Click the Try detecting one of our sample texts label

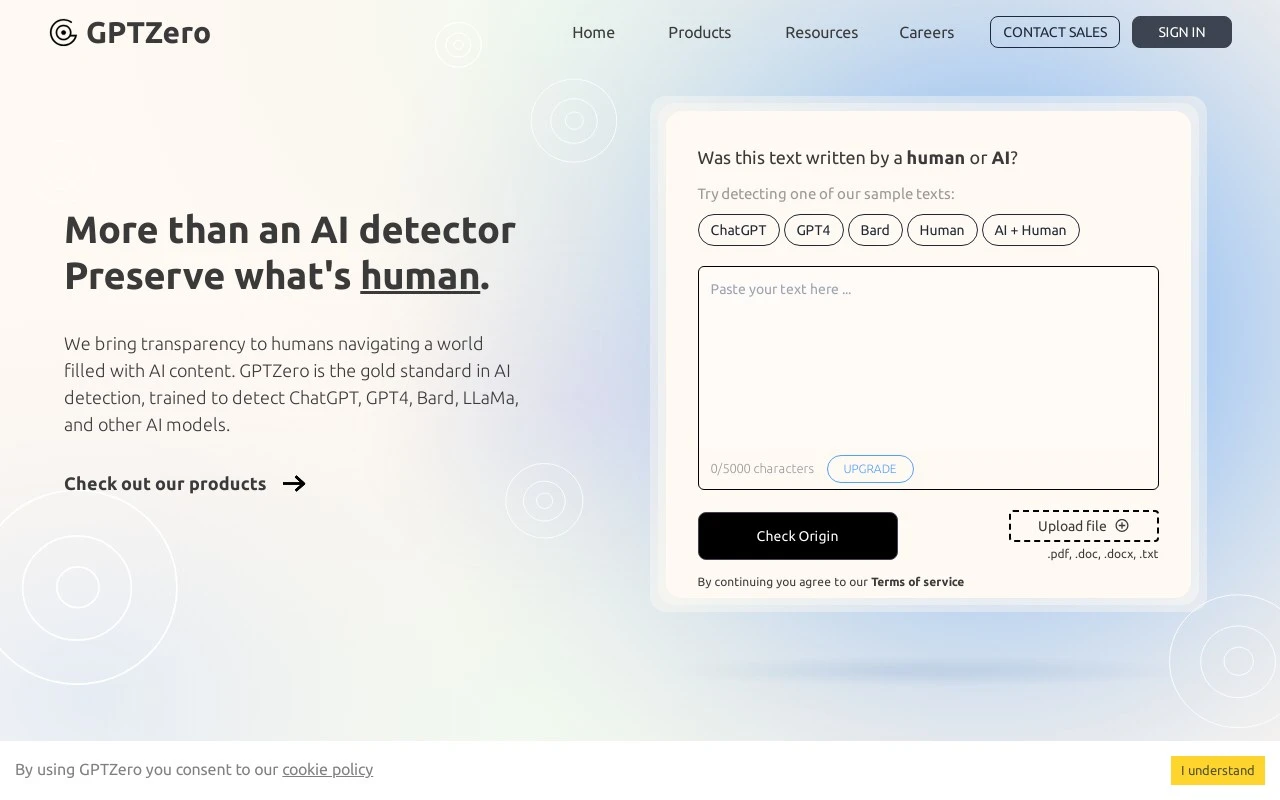tap(826, 194)
